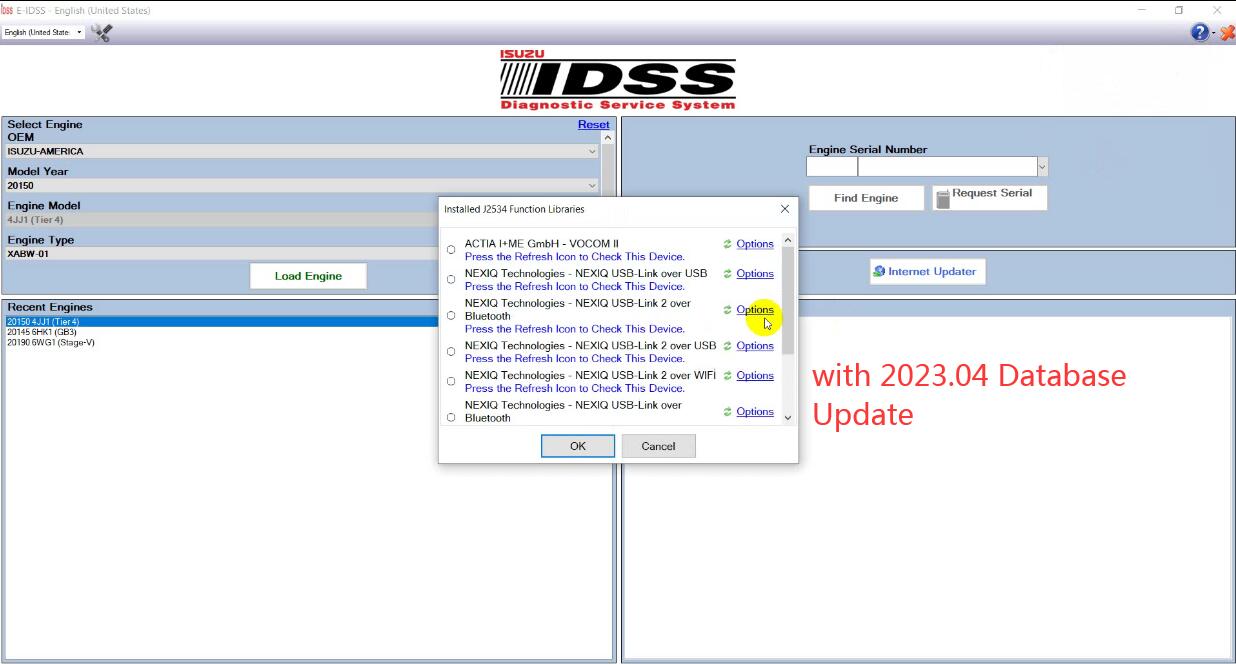Viewport: 1236px width, 664px height.
Task: Click the pin icon at top right
Action: pos(1227,33)
